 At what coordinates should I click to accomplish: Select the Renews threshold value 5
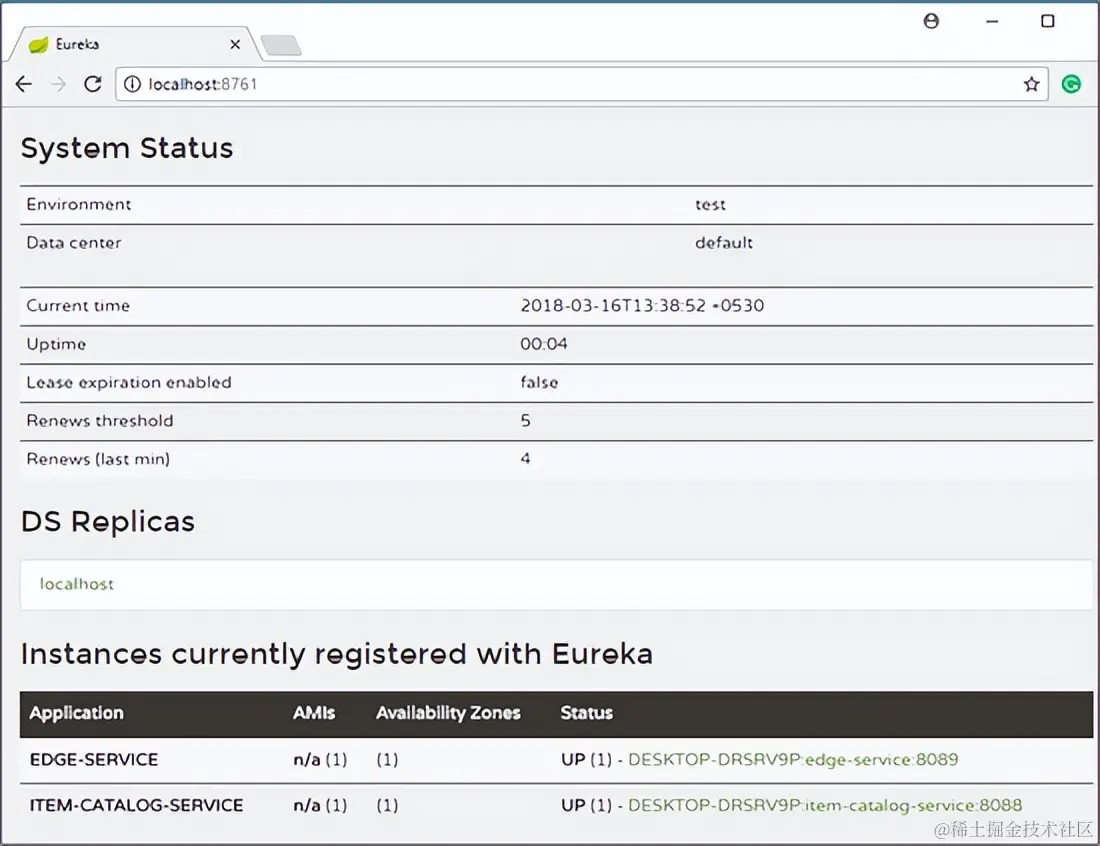click(525, 421)
